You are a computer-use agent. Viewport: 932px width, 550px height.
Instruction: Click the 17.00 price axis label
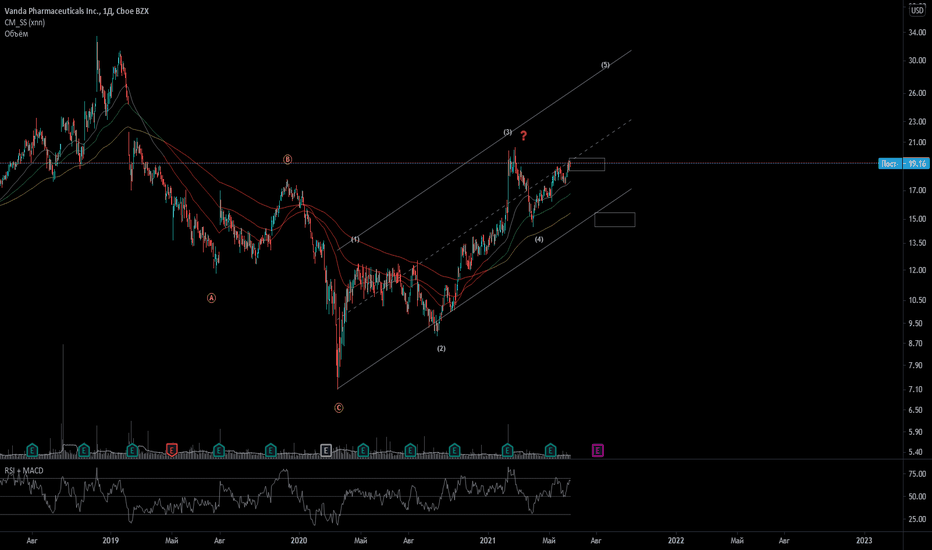coord(917,190)
